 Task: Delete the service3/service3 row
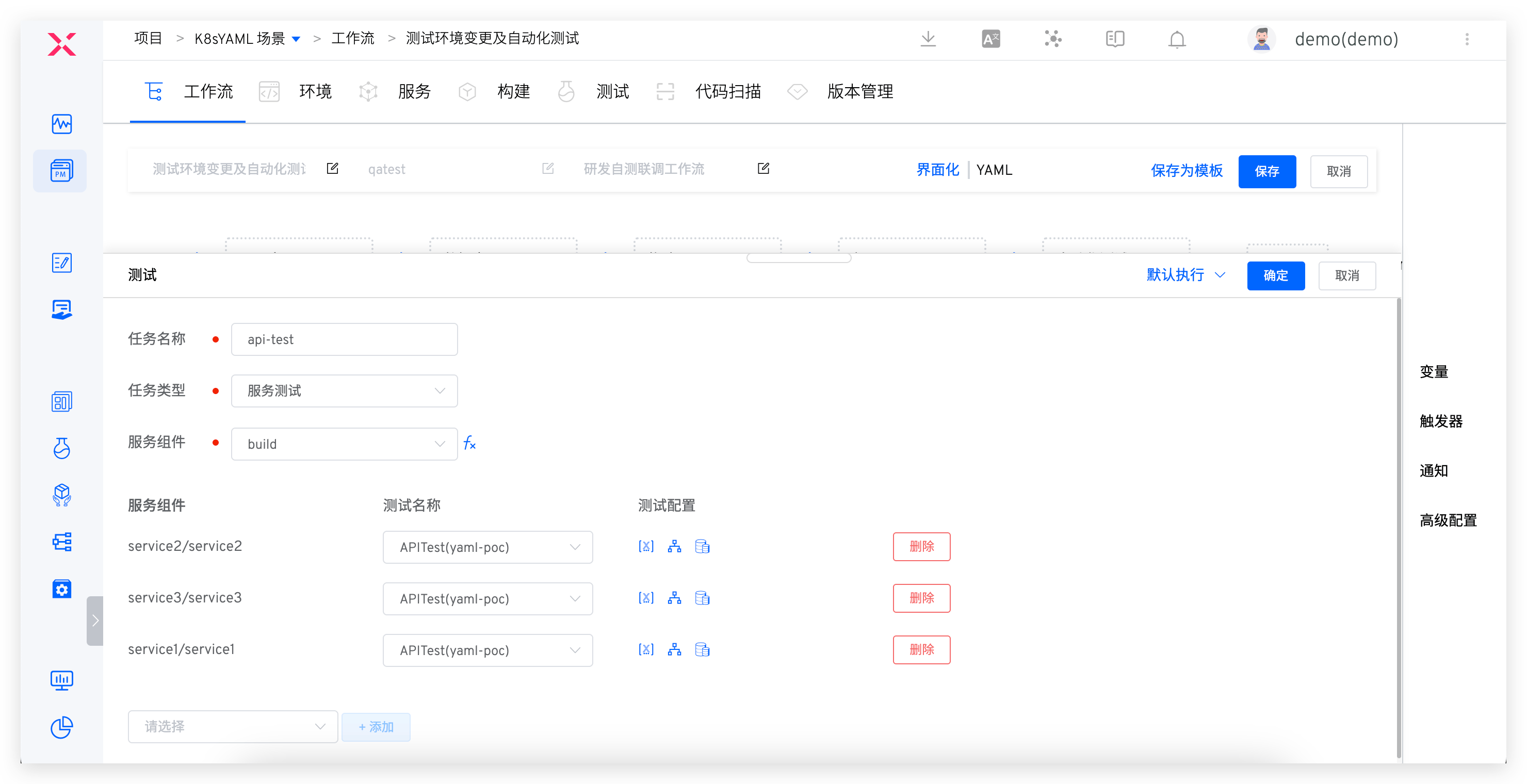coord(921,598)
